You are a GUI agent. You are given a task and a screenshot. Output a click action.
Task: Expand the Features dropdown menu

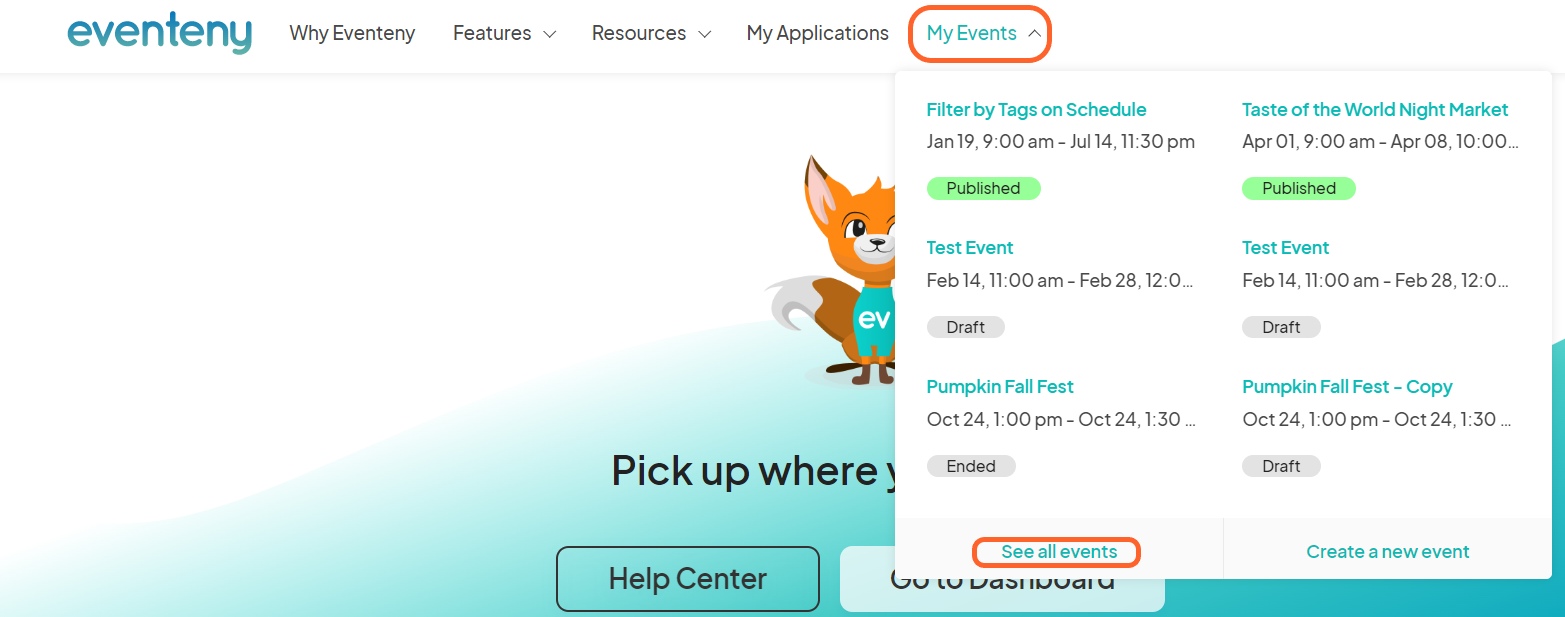pos(503,34)
